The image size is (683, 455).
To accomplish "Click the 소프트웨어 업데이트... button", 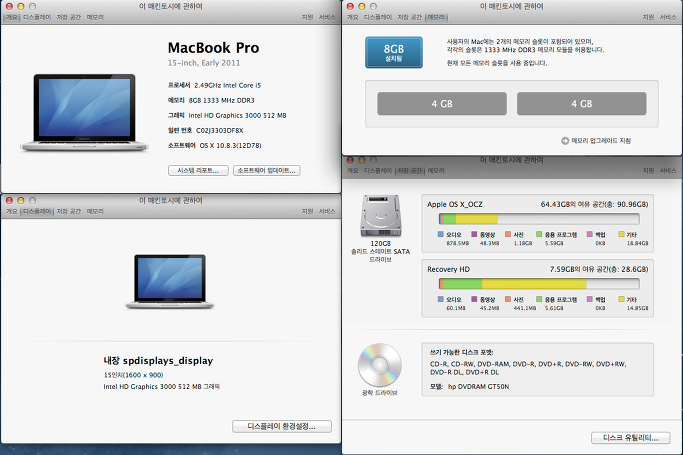I will (267, 170).
